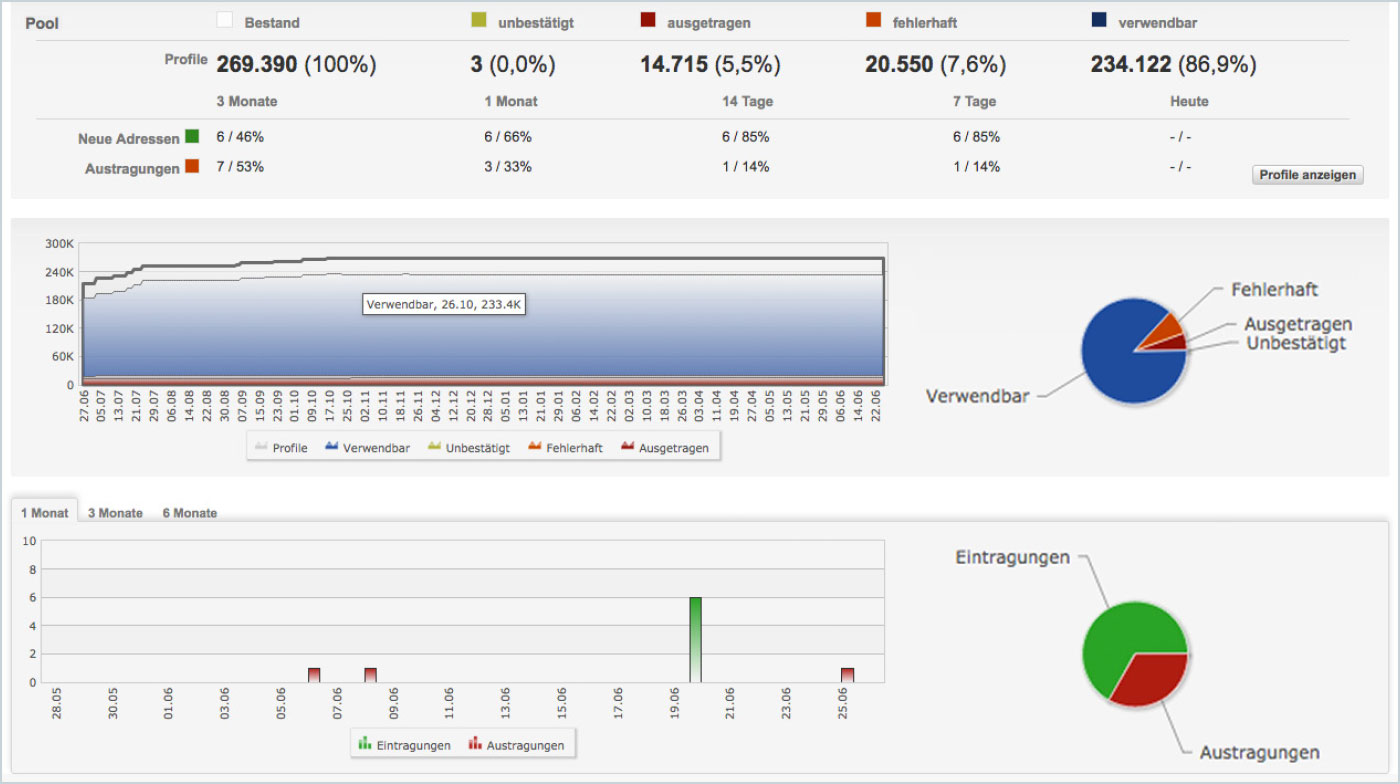1400x784 pixels.
Task: Open the 6 Monate tab
Action: pyautogui.click(x=190, y=513)
